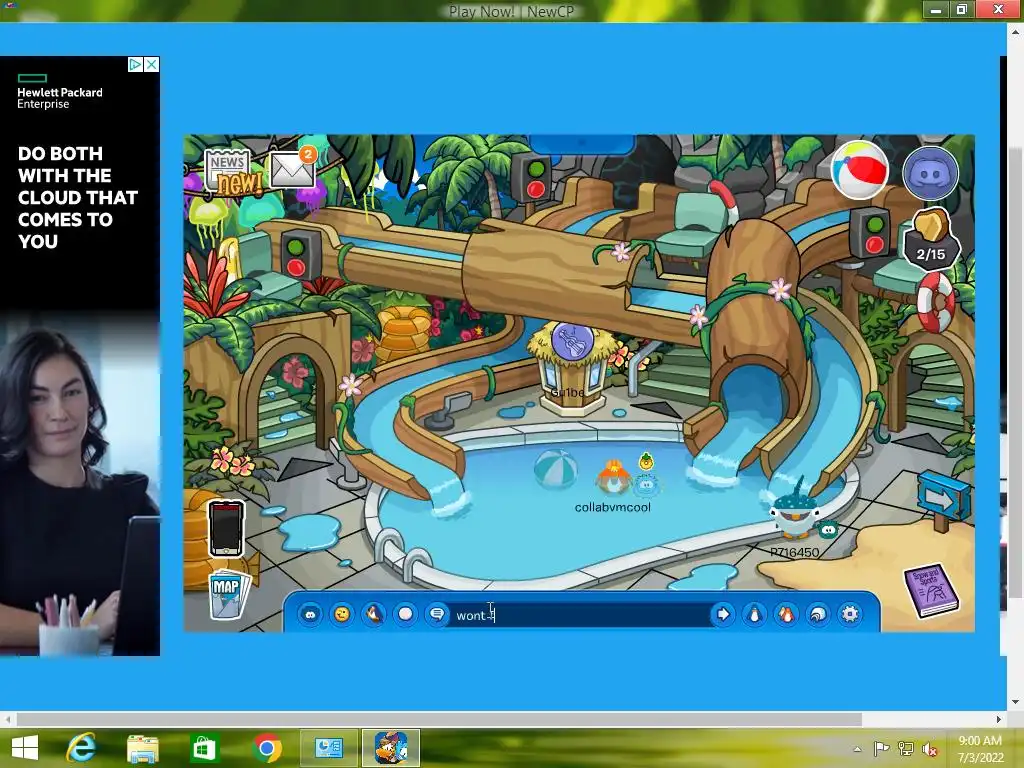This screenshot has height=768, width=1024.
Task: Open the Control Panel taskbar window
Action: [x=328, y=748]
